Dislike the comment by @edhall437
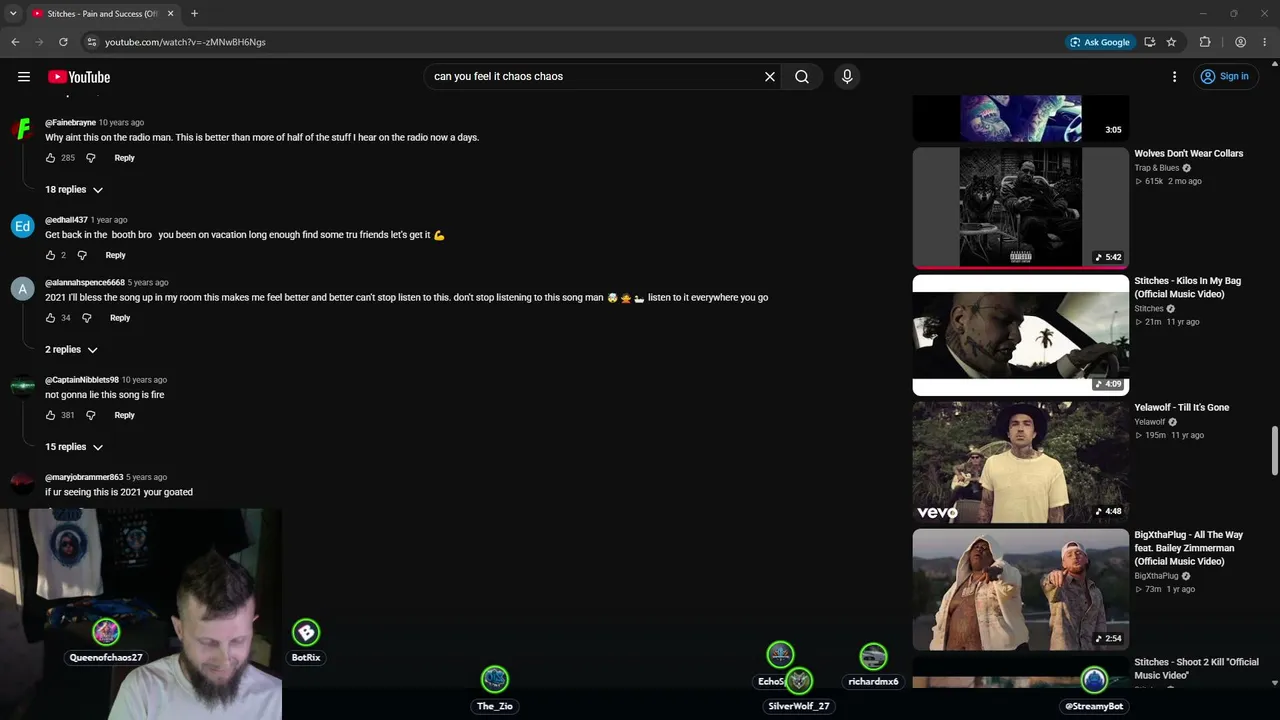 click(x=82, y=255)
